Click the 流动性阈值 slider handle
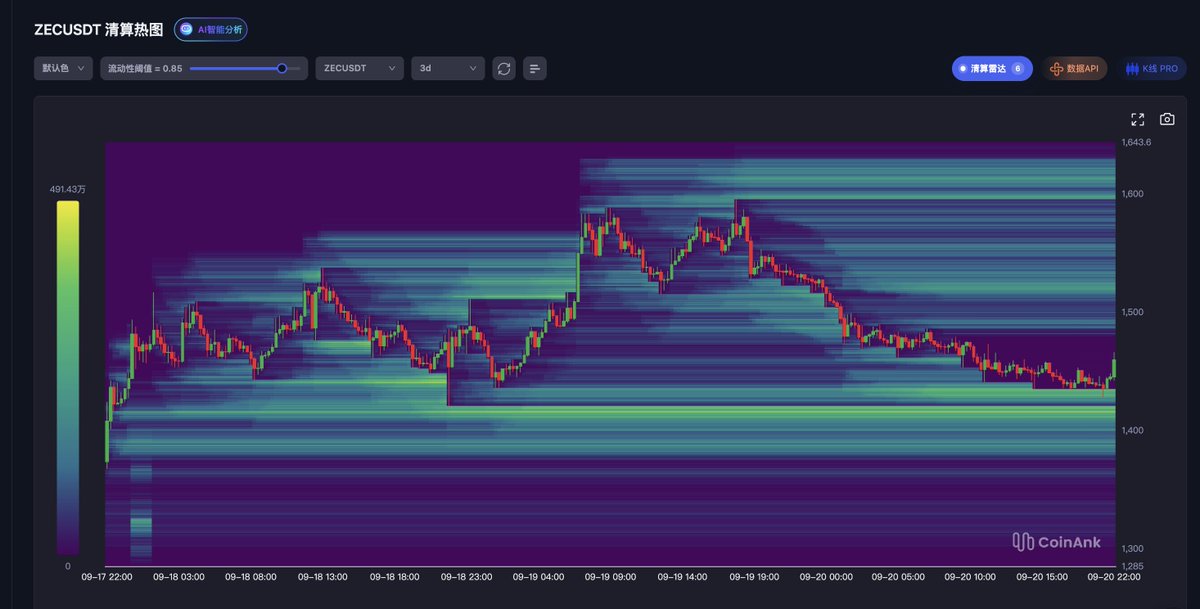Screen dimensions: 1200x609 point(282,68)
